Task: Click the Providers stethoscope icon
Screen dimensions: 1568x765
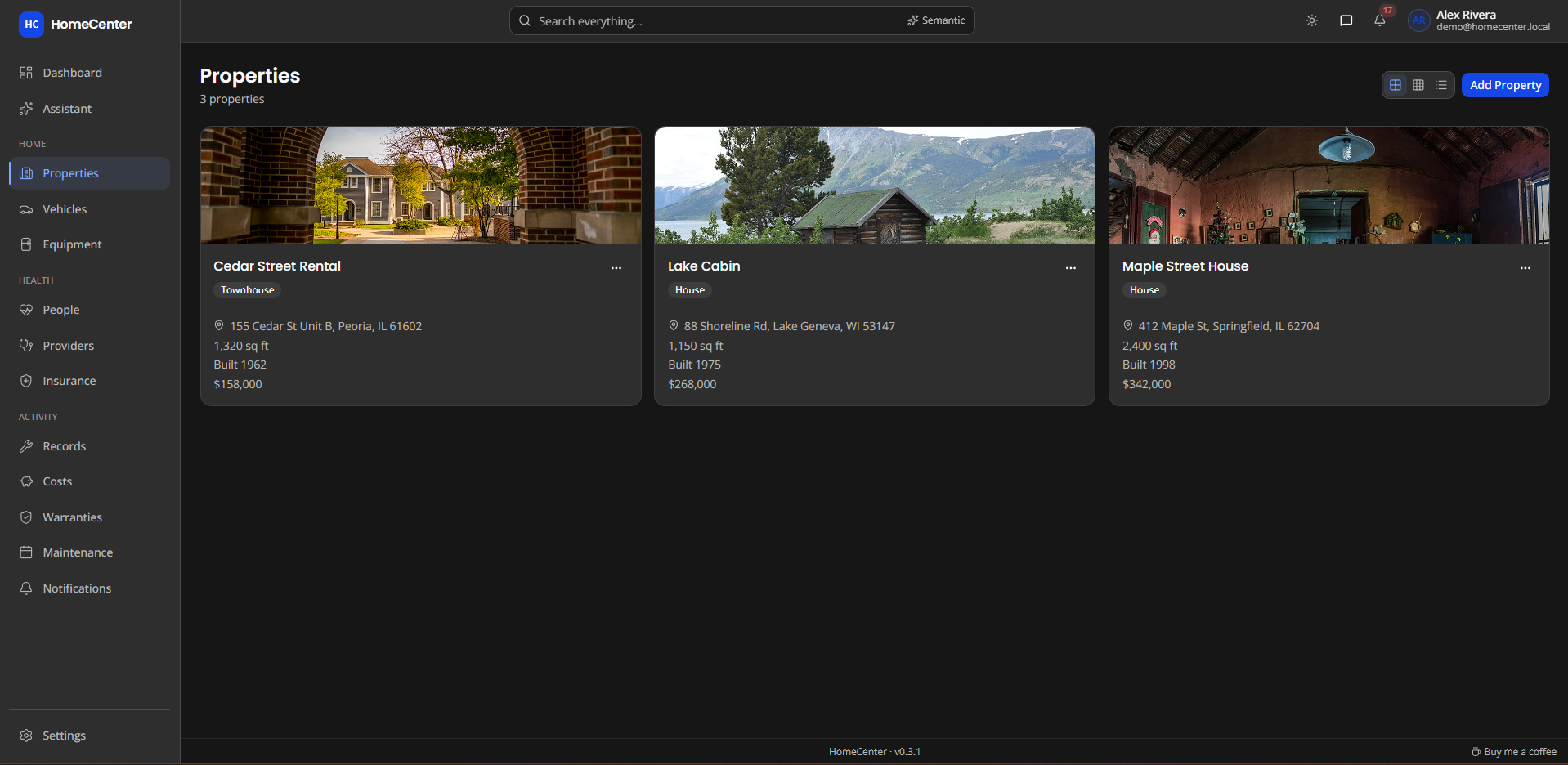Action: coord(26,346)
